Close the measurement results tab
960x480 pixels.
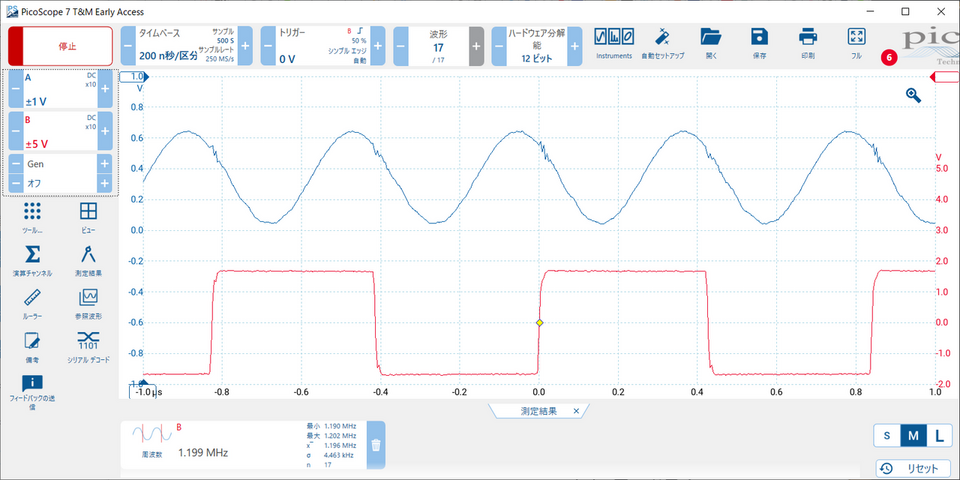(x=576, y=411)
